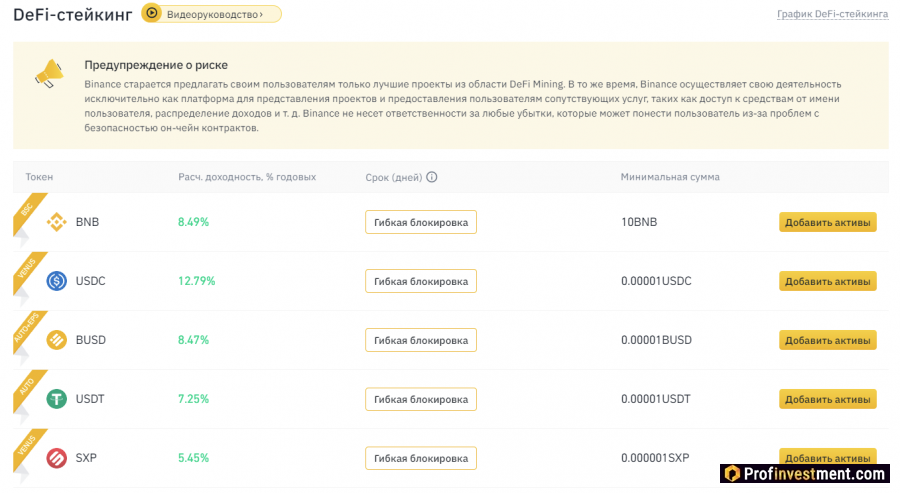Image resolution: width=900 pixels, height=493 pixels.
Task: Click Добавить активы for SXP
Action: [x=828, y=456]
